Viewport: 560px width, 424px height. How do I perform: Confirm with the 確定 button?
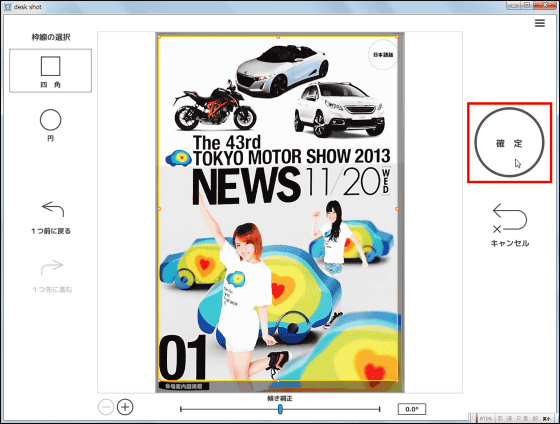tap(509, 142)
